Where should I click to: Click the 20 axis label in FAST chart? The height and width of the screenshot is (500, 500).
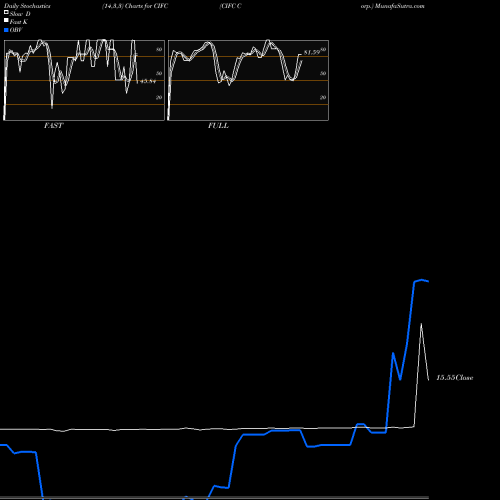pos(159,97)
